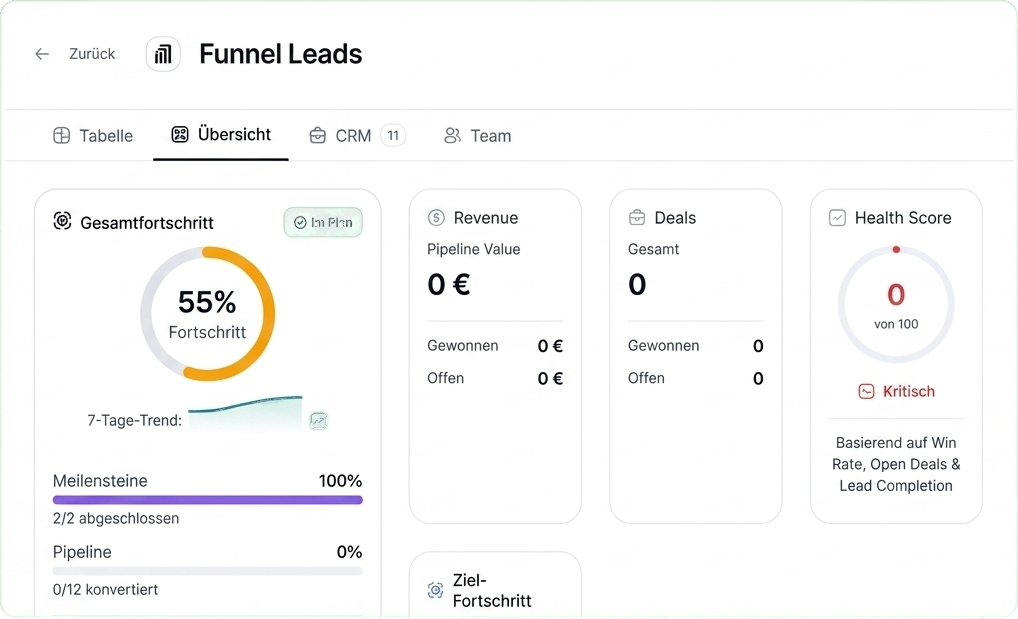Viewport: 1018px width, 619px height.
Task: Select the Übersicht tab
Action: [x=221, y=134]
